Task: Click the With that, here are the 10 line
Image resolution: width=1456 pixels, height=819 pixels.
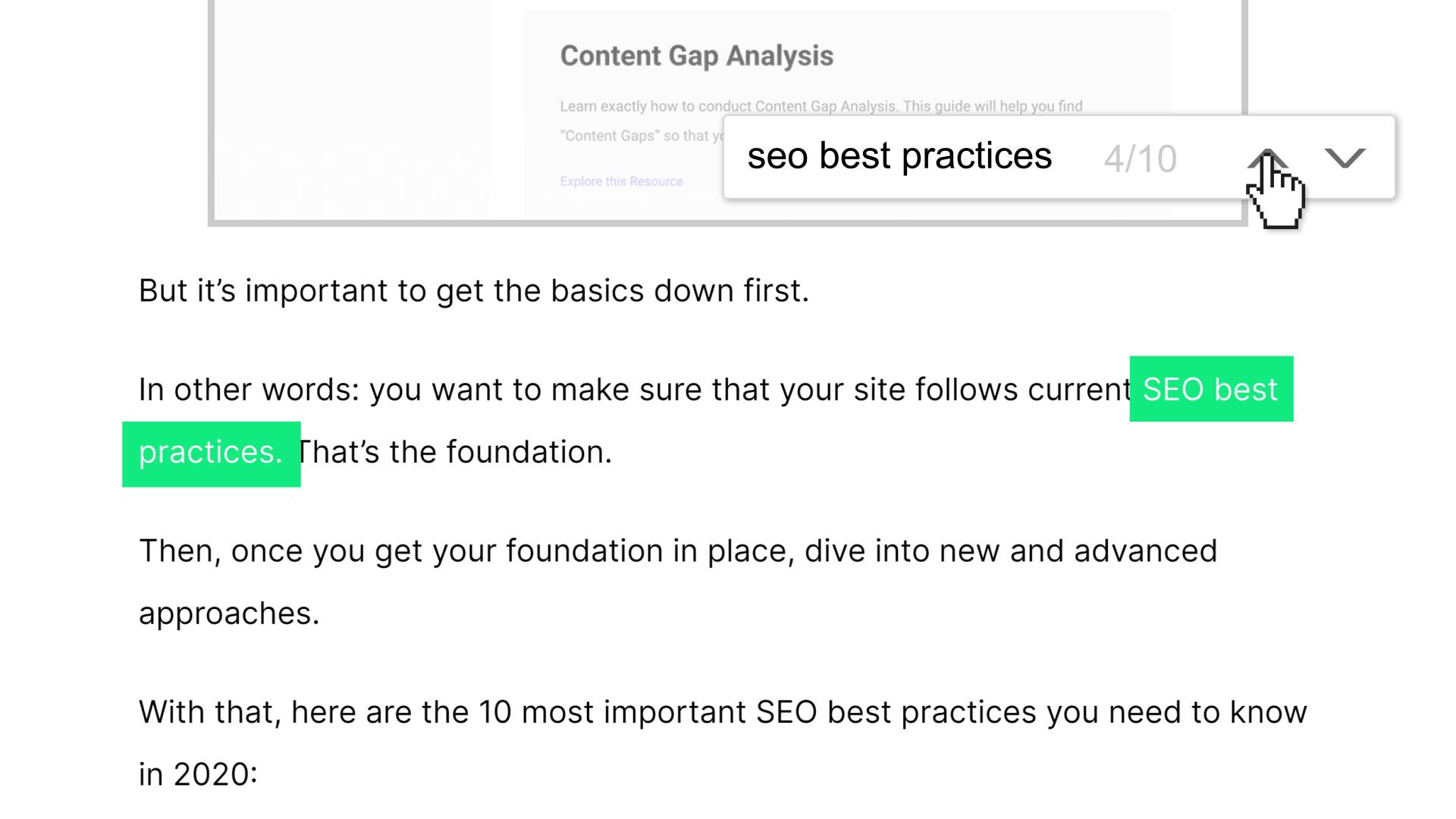Action: click(723, 713)
